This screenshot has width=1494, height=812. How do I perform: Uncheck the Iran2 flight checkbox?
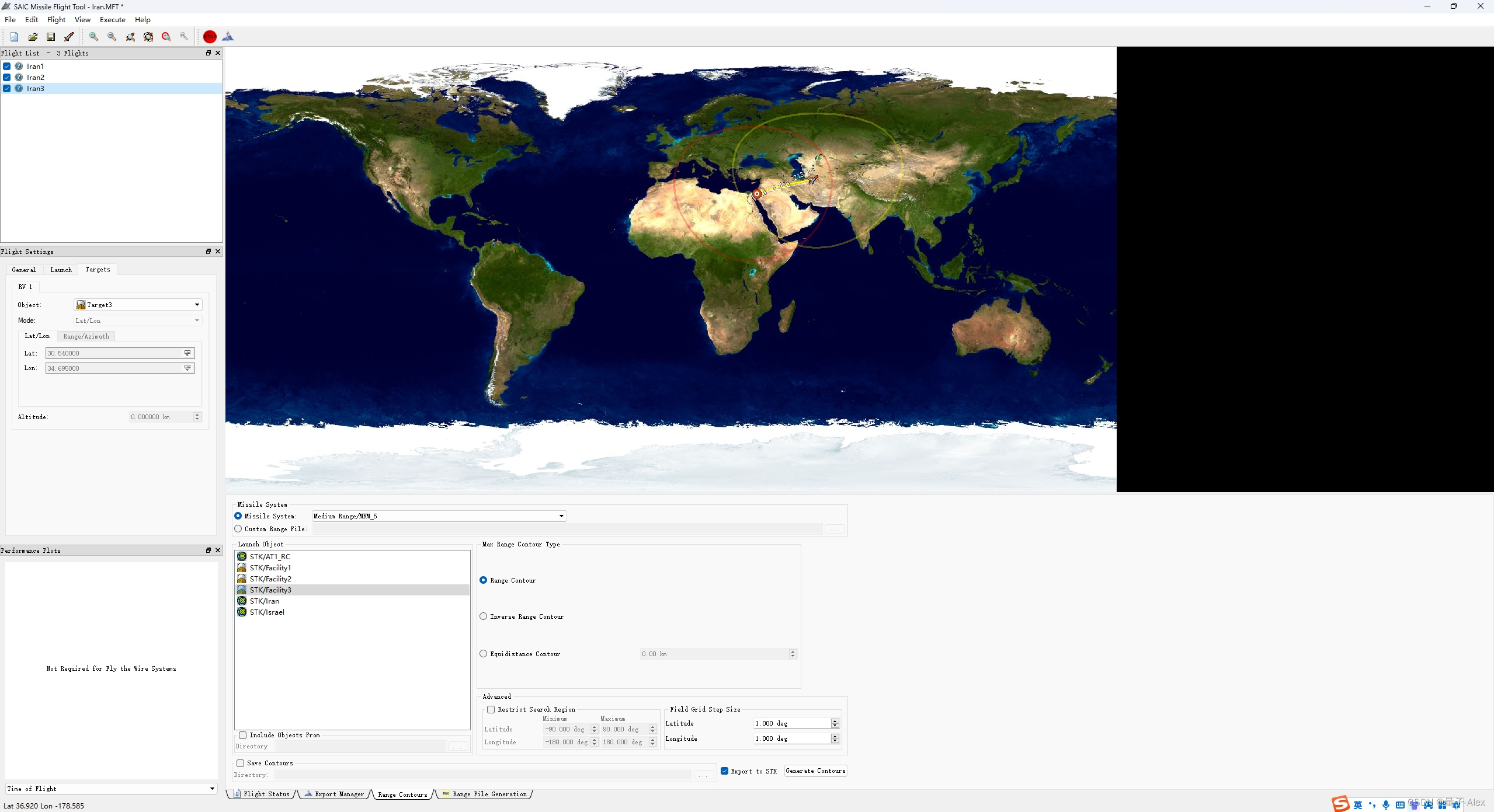(7, 77)
